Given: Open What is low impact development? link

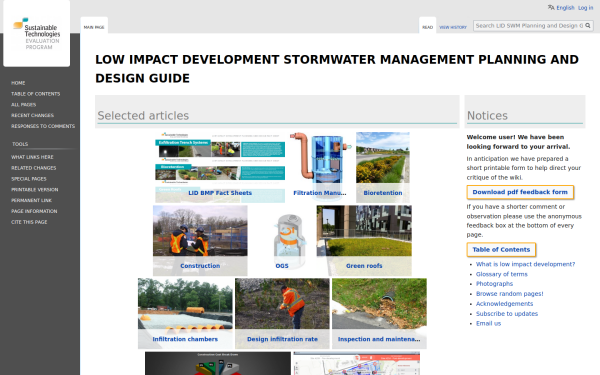Looking at the screenshot, I should [525, 264].
